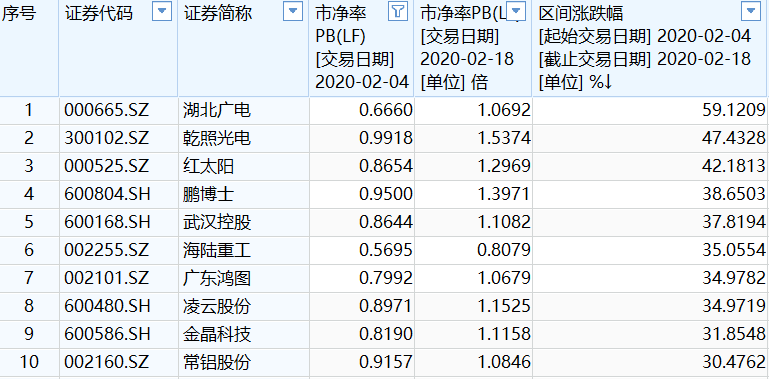Select PB value 1.1158 cell
Viewport: 769px width, 379px height.
pos(473,334)
